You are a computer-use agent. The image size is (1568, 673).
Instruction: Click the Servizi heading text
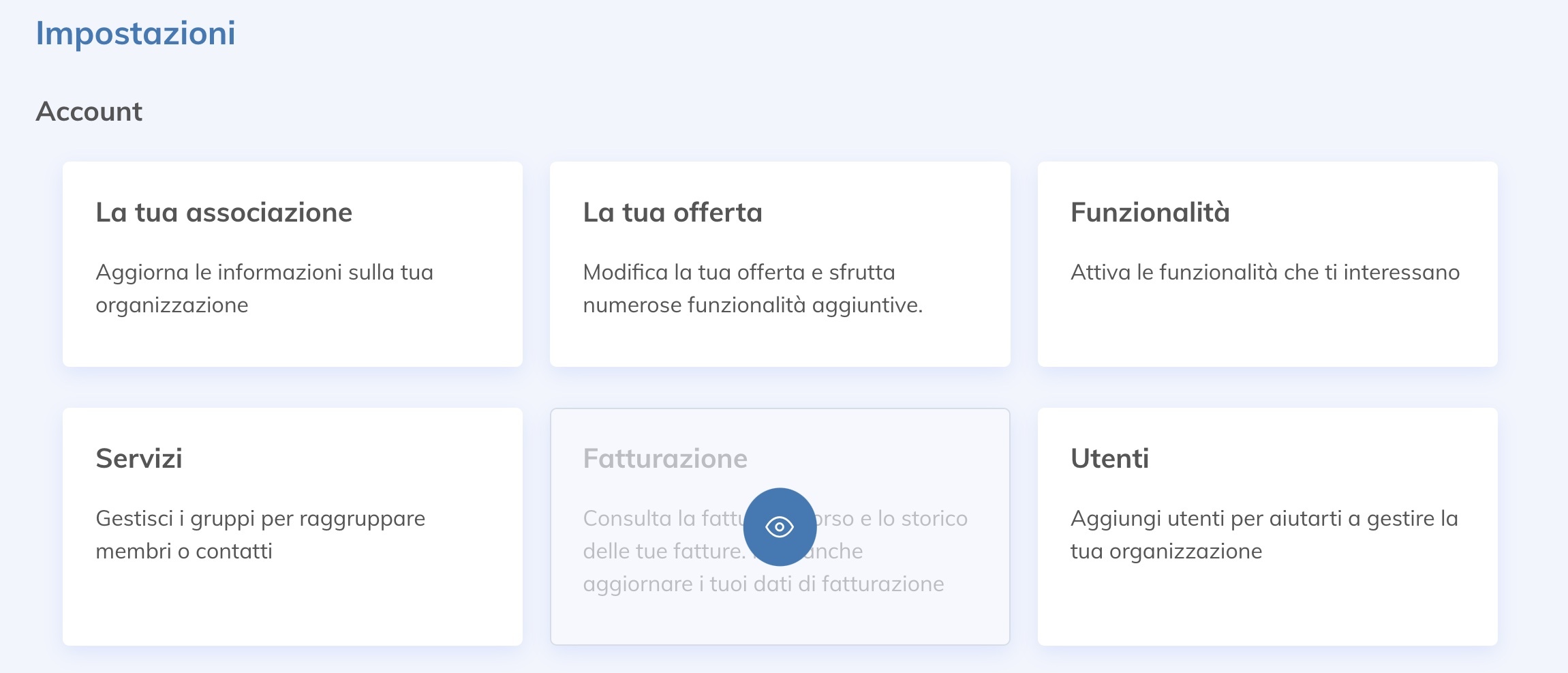click(x=139, y=459)
